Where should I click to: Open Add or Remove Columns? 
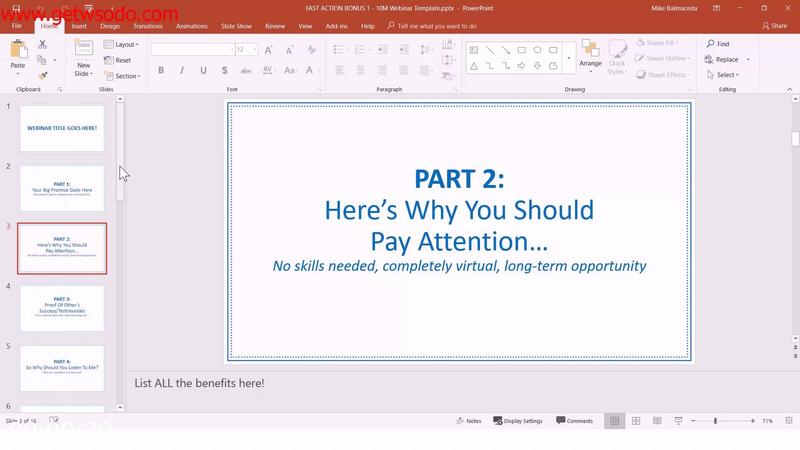click(x=425, y=70)
